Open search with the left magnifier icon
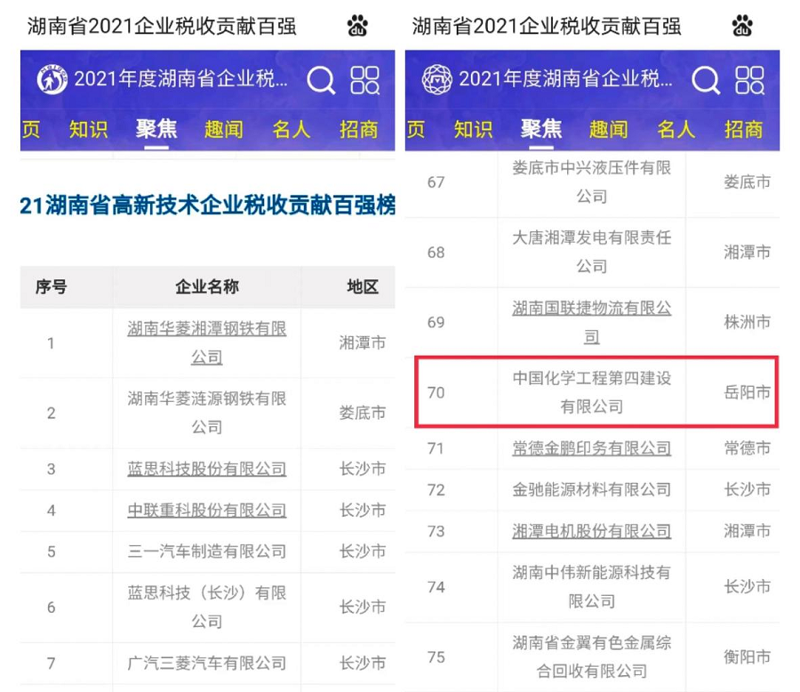Image resolution: width=800 pixels, height=692 pixels. pos(320,79)
